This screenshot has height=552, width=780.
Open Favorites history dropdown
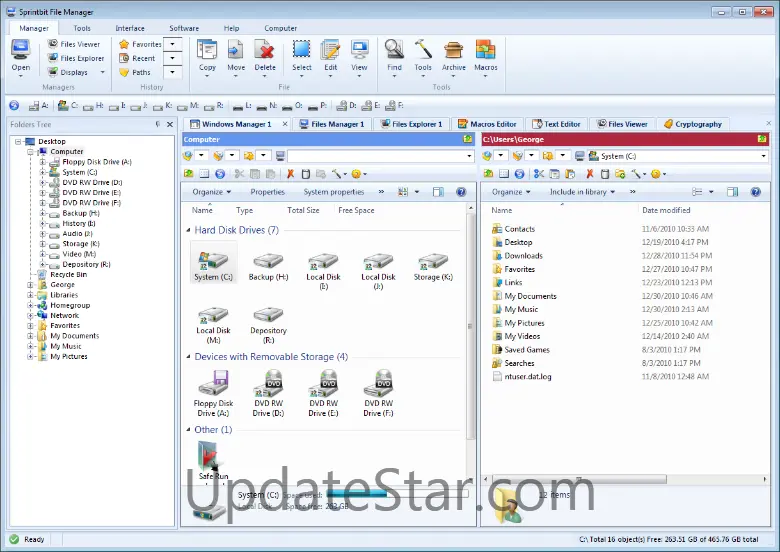pos(173,44)
